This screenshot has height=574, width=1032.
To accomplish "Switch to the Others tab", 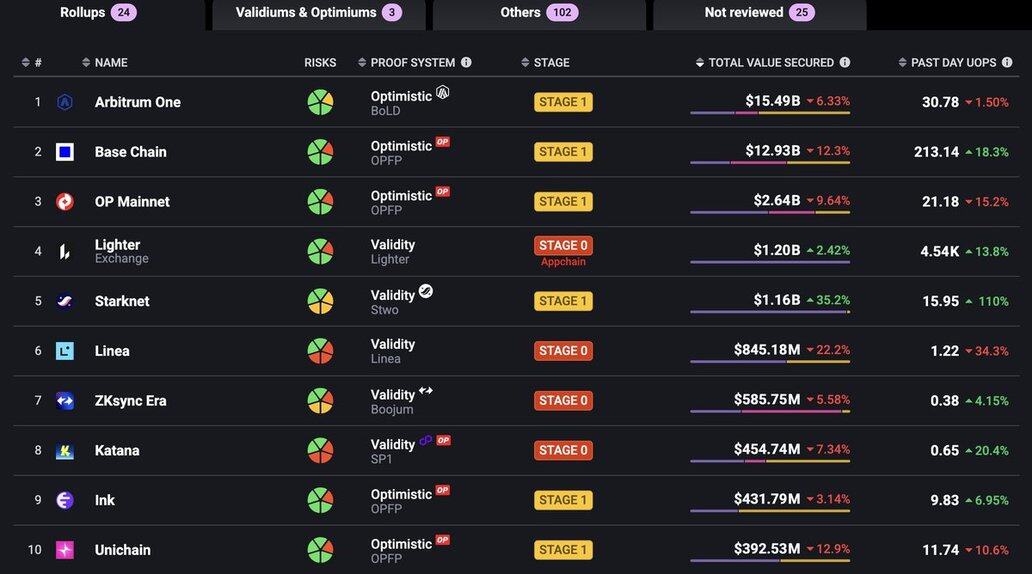I will coord(539,13).
